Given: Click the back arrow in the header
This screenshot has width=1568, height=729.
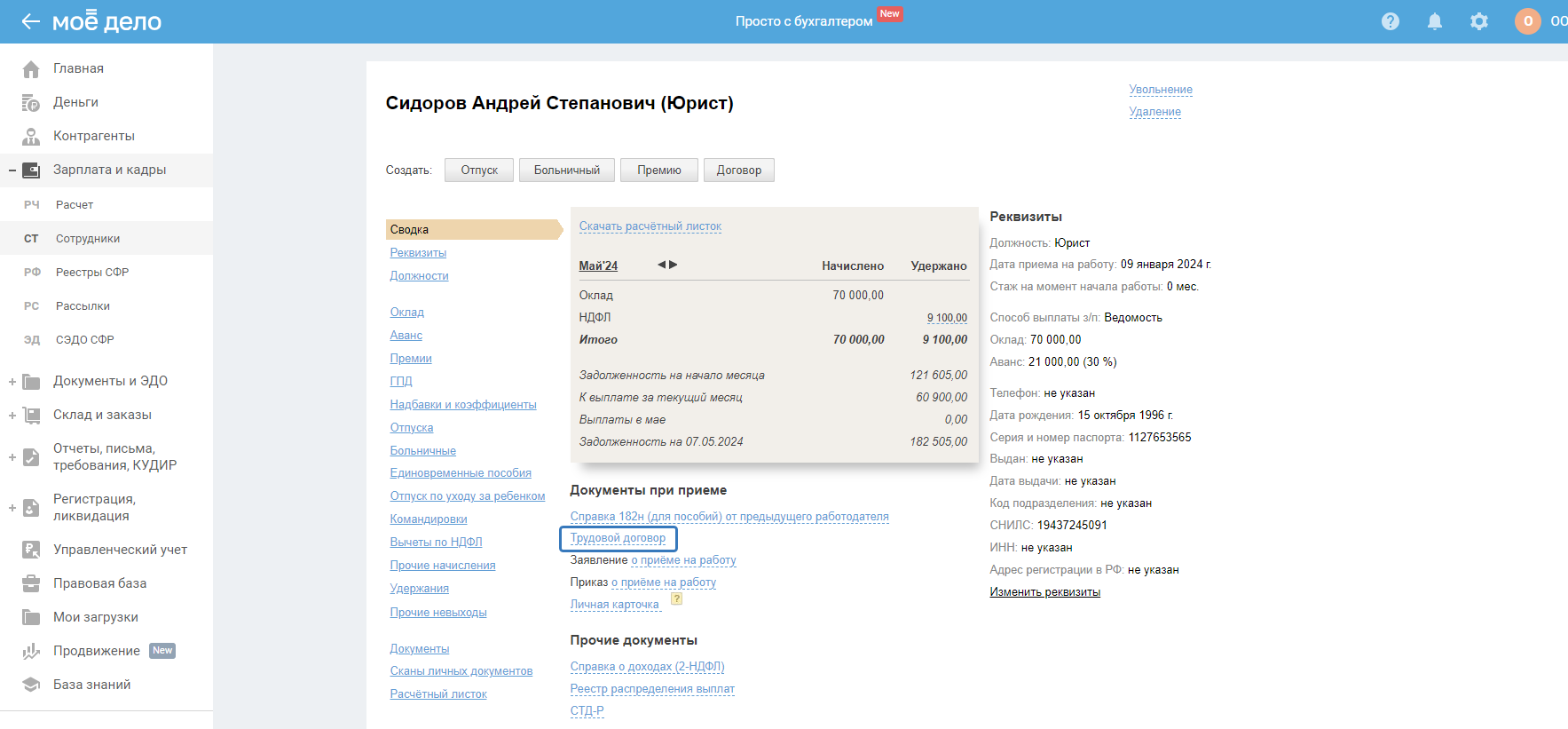Looking at the screenshot, I should (30, 21).
